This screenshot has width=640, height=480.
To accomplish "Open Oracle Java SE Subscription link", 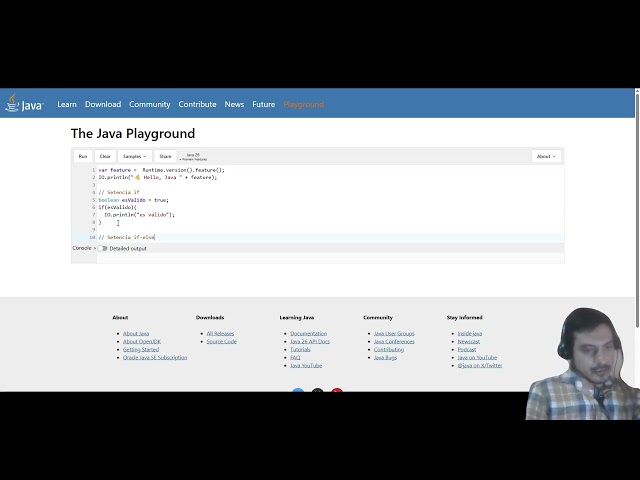I will coord(155,357).
